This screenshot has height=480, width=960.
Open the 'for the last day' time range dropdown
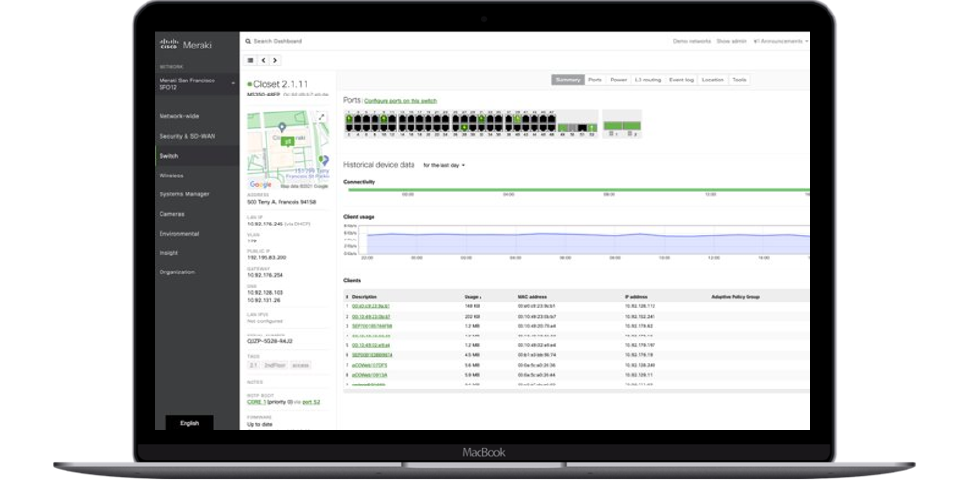444,164
